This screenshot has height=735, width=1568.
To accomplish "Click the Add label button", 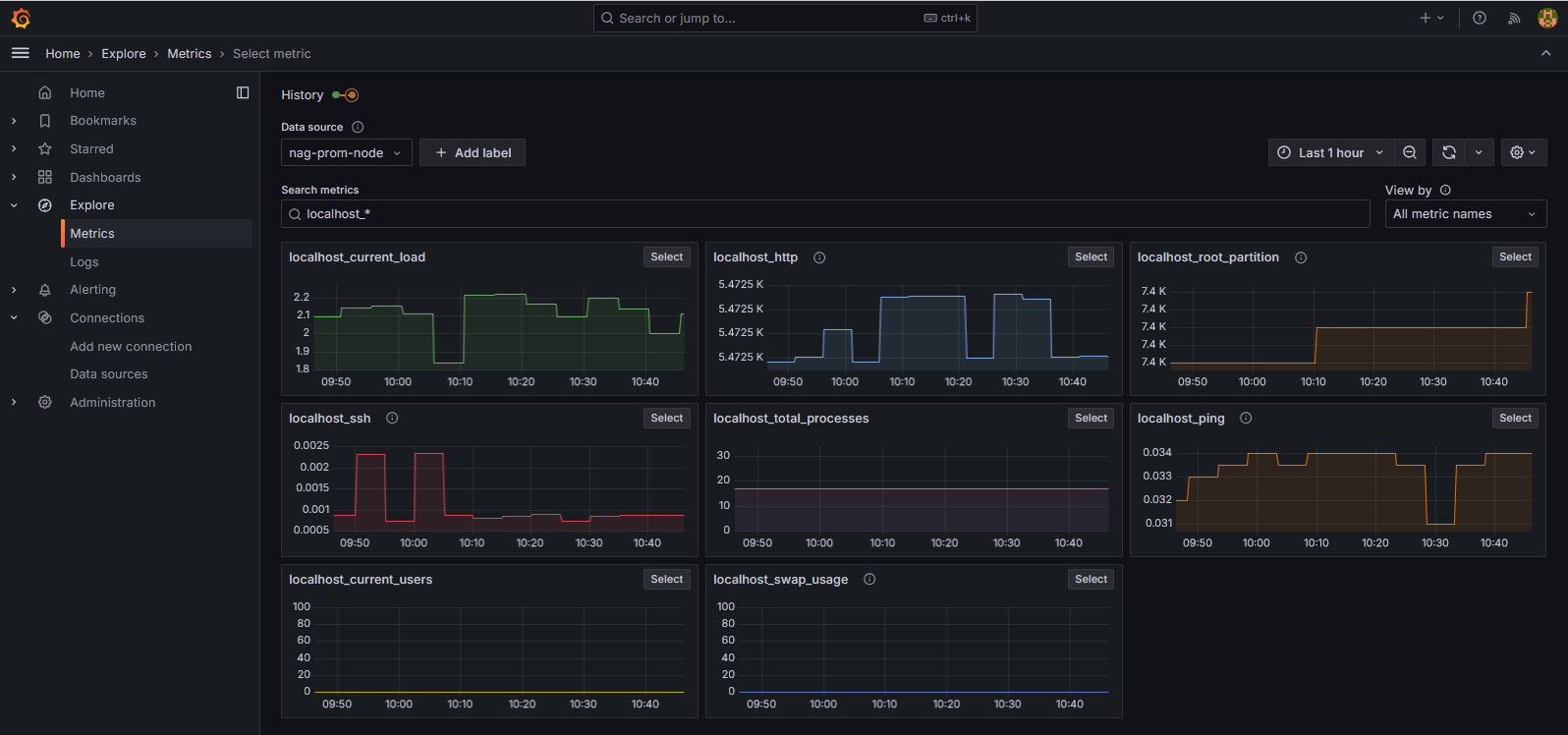I will 473,152.
